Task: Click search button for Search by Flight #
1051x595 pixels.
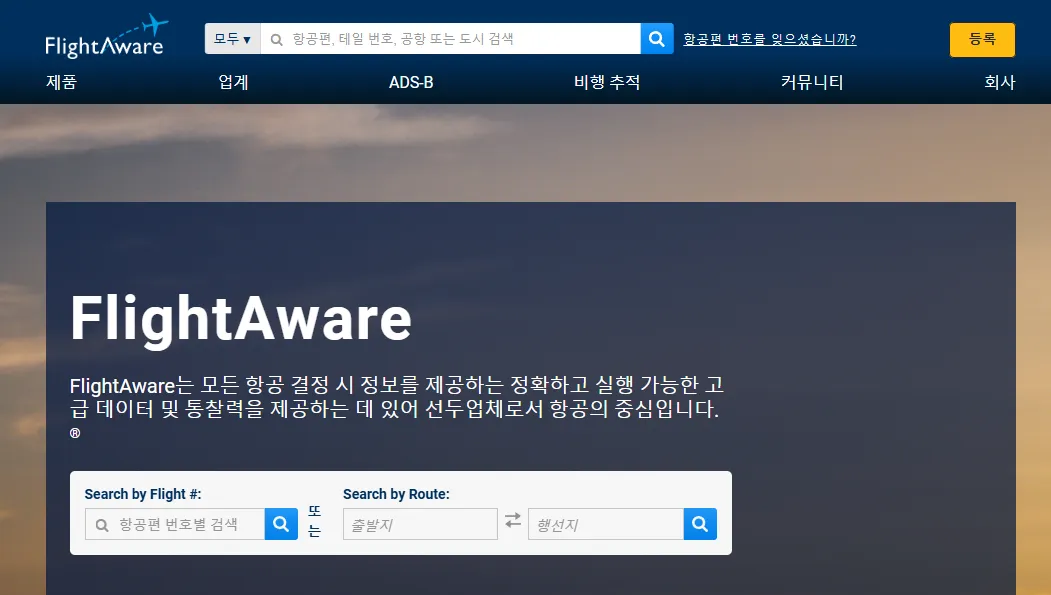Action: tap(282, 524)
